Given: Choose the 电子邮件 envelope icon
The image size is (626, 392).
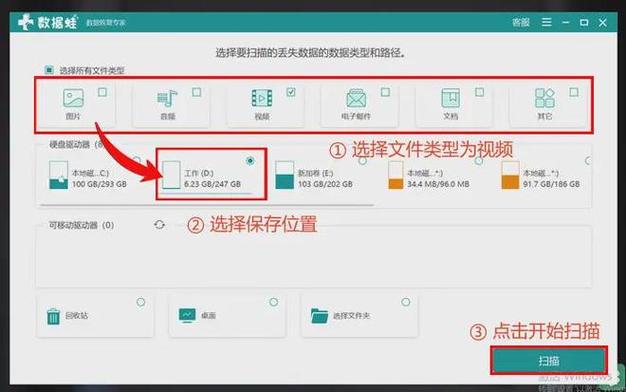Looking at the screenshot, I should pos(356,98).
